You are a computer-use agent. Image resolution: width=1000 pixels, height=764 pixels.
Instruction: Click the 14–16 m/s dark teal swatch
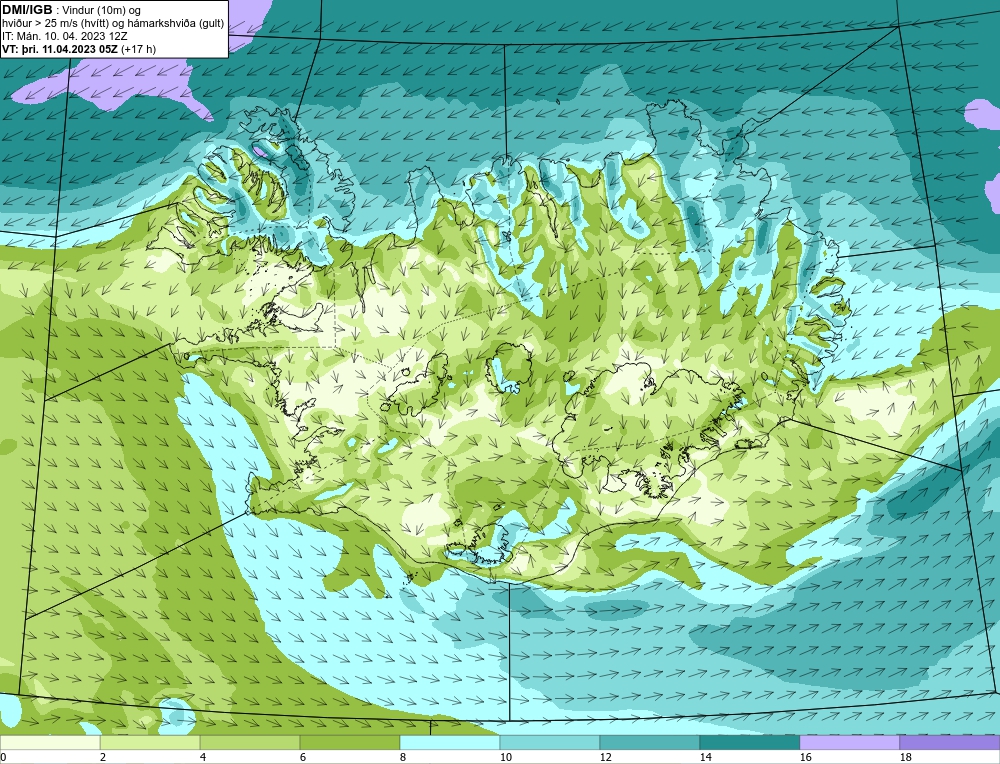click(x=750, y=742)
